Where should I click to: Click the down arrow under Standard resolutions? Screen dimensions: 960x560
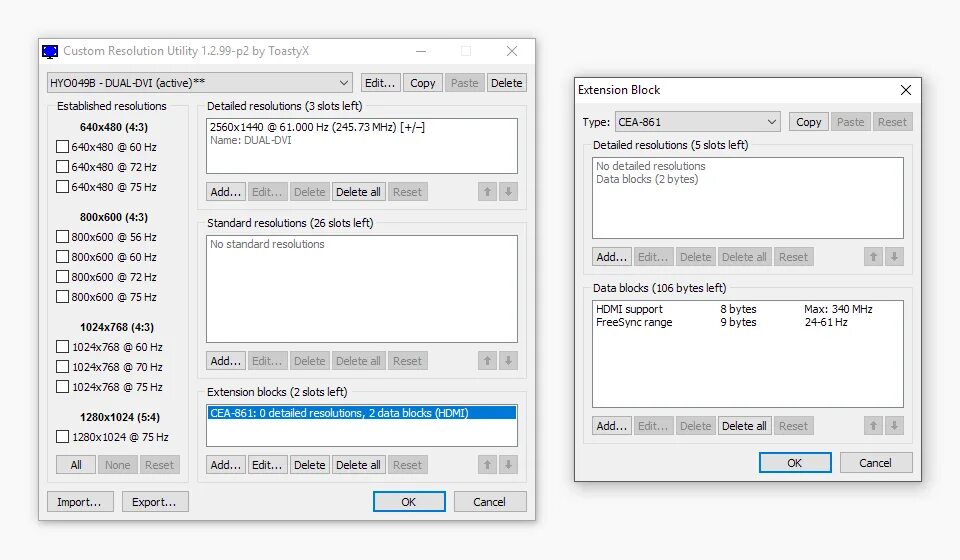point(508,361)
